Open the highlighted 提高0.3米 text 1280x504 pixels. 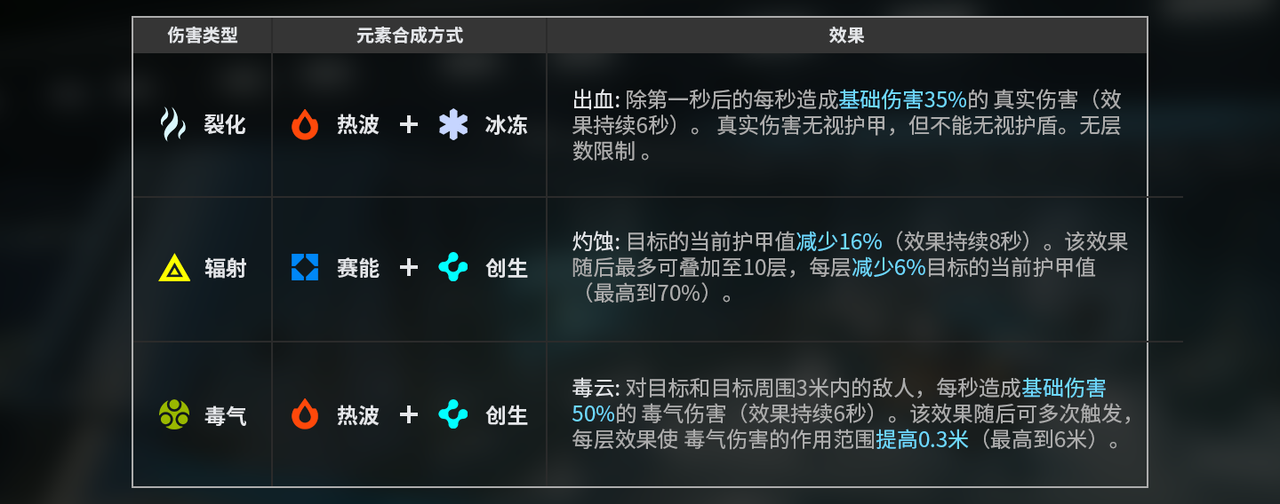922,440
